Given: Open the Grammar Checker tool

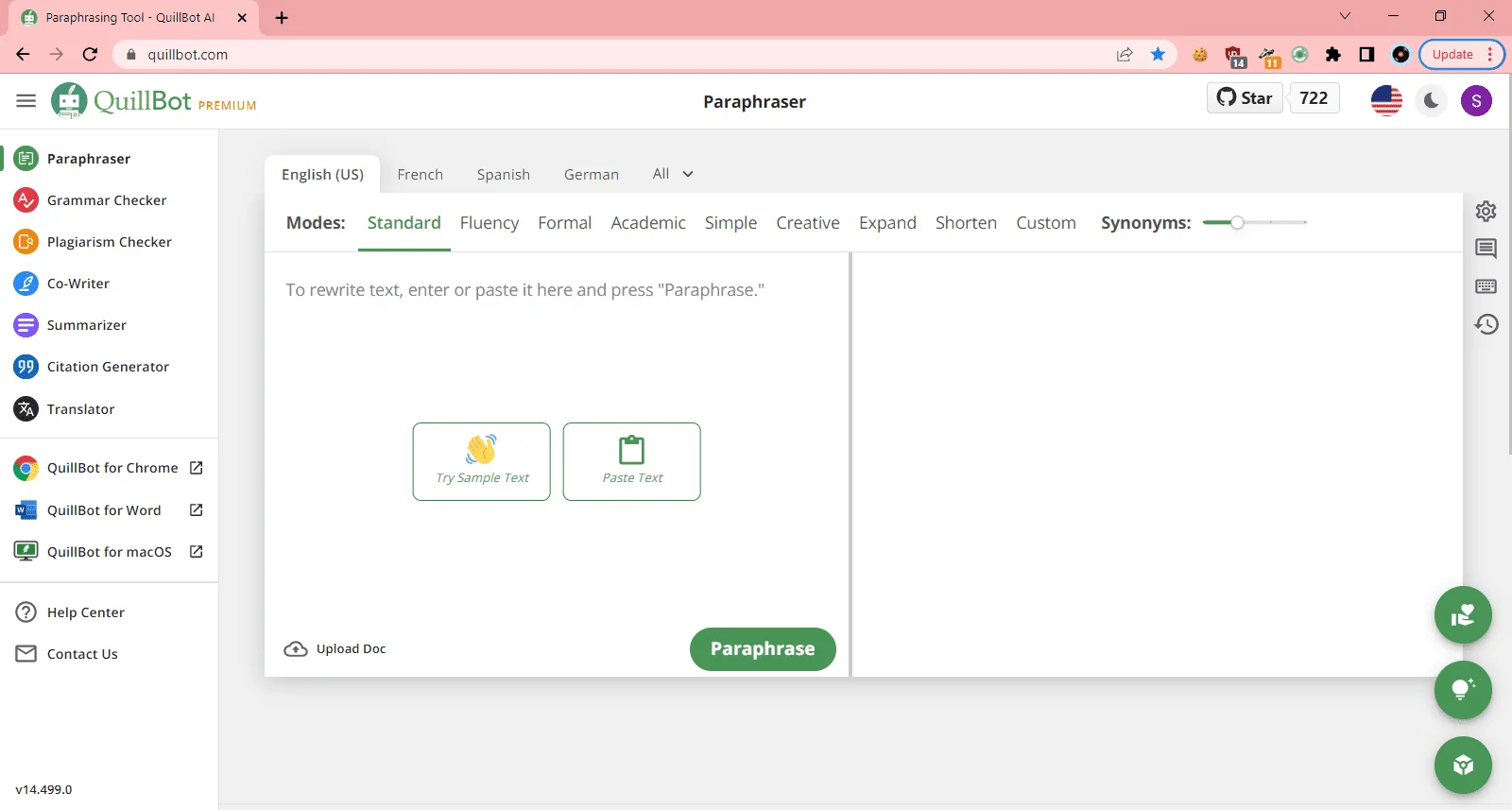Looking at the screenshot, I should click(107, 200).
